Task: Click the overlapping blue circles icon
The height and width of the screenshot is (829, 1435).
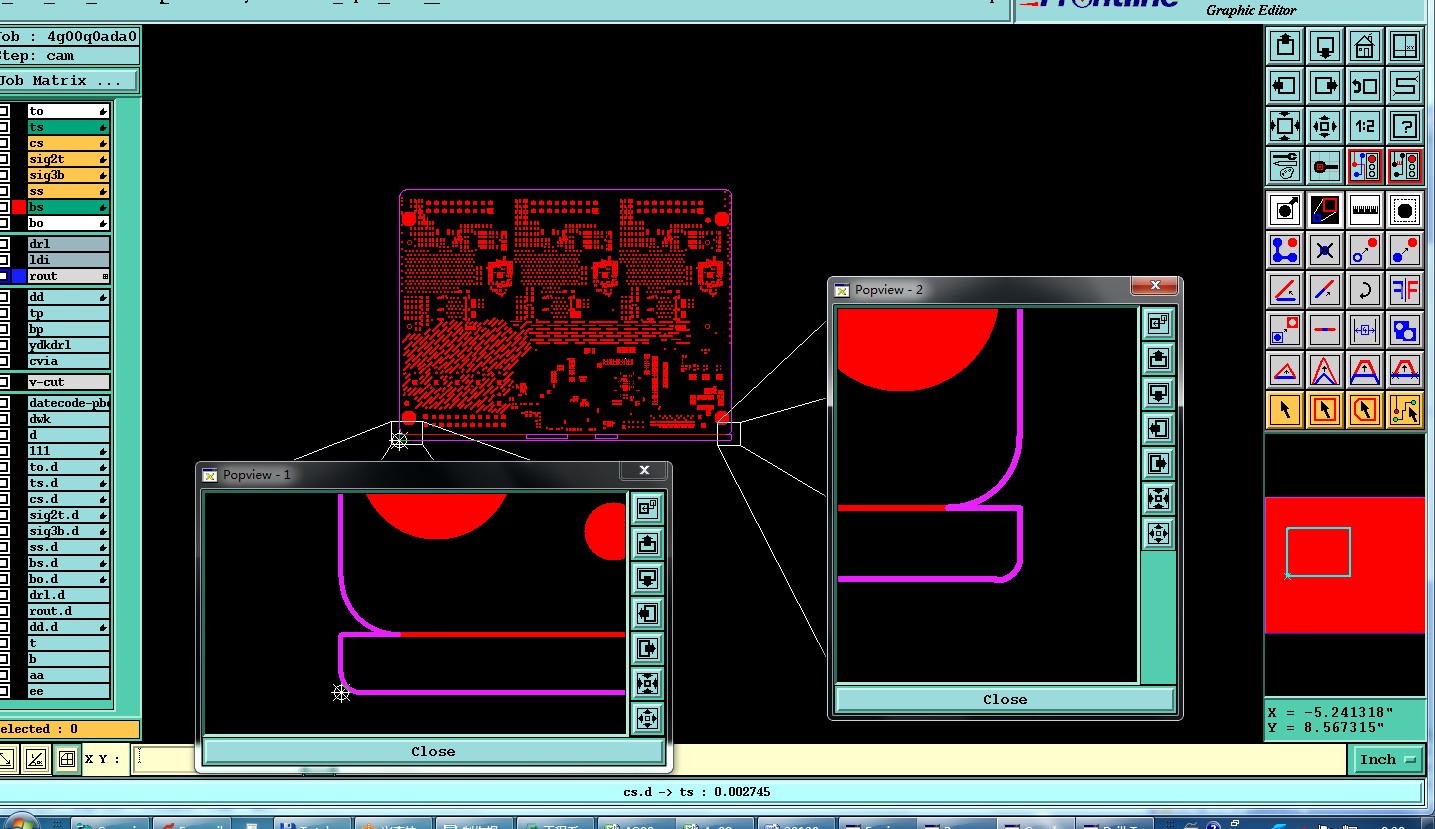Action: pyautogui.click(x=1405, y=330)
